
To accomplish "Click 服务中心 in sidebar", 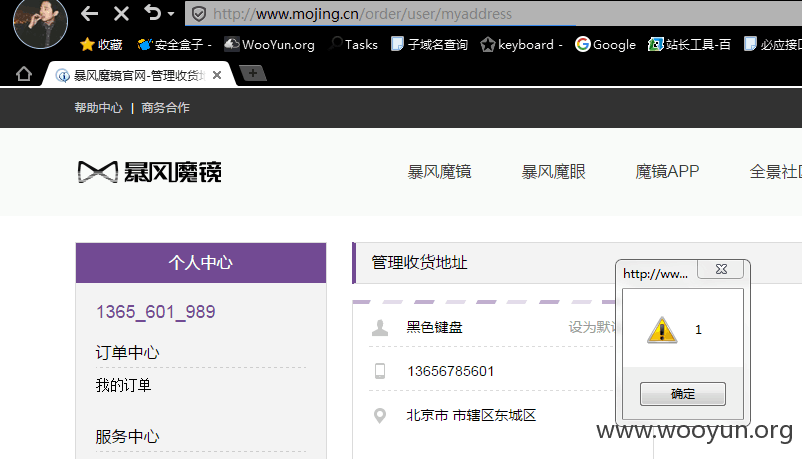I will pyautogui.click(x=127, y=436).
